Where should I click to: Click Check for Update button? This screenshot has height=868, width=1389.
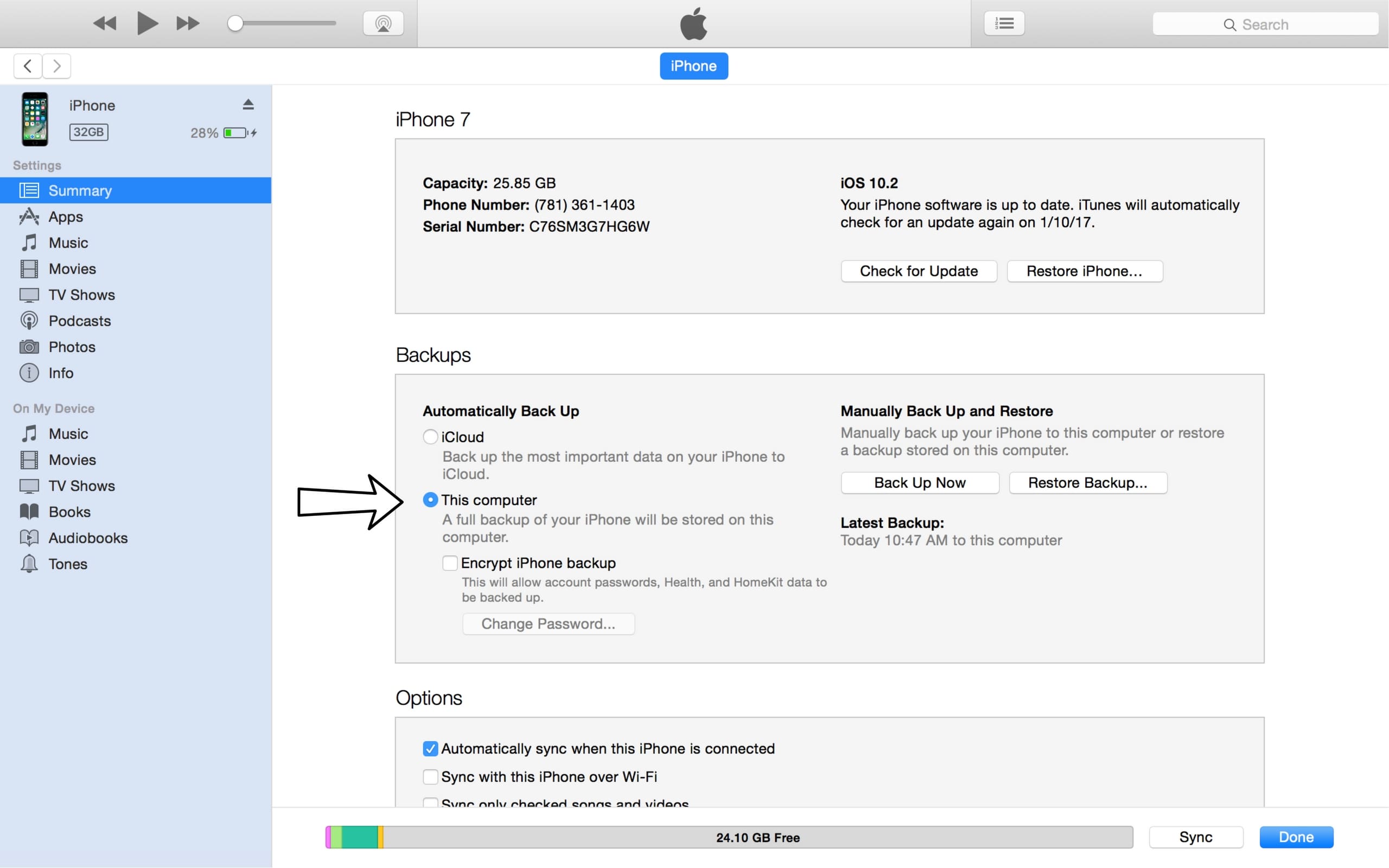(917, 271)
